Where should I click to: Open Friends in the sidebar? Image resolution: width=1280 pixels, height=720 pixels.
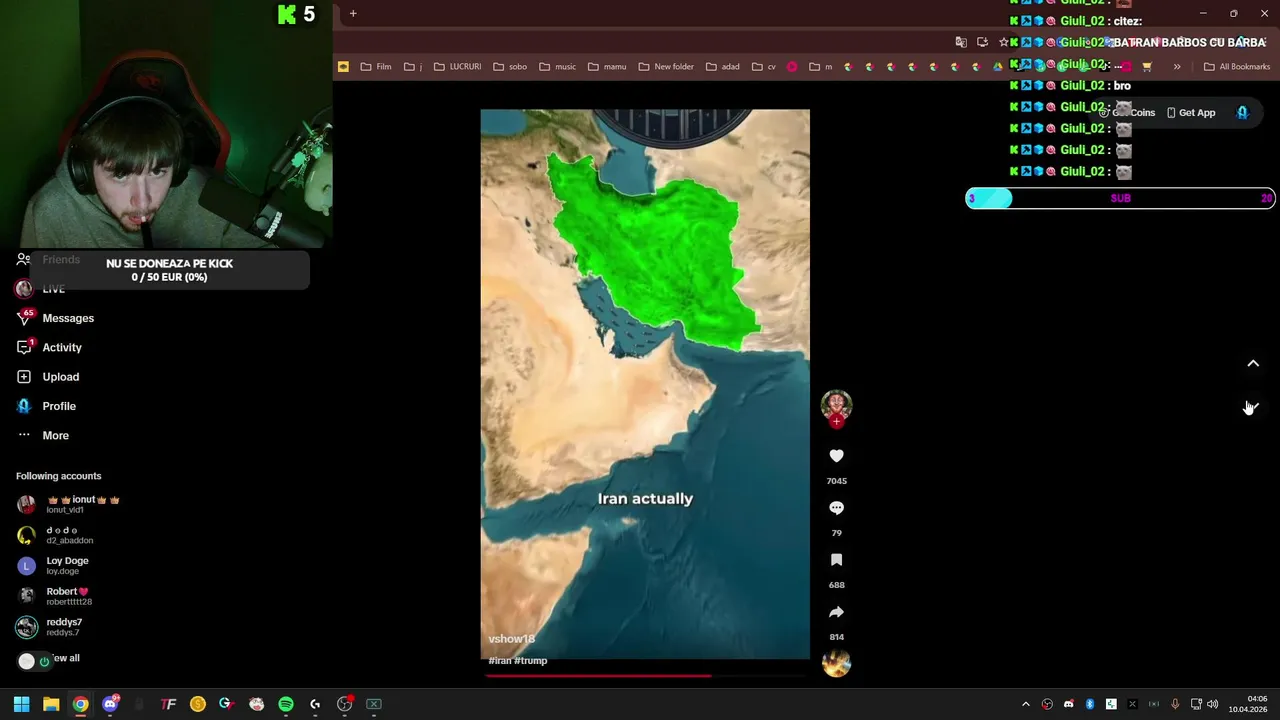pos(61,260)
